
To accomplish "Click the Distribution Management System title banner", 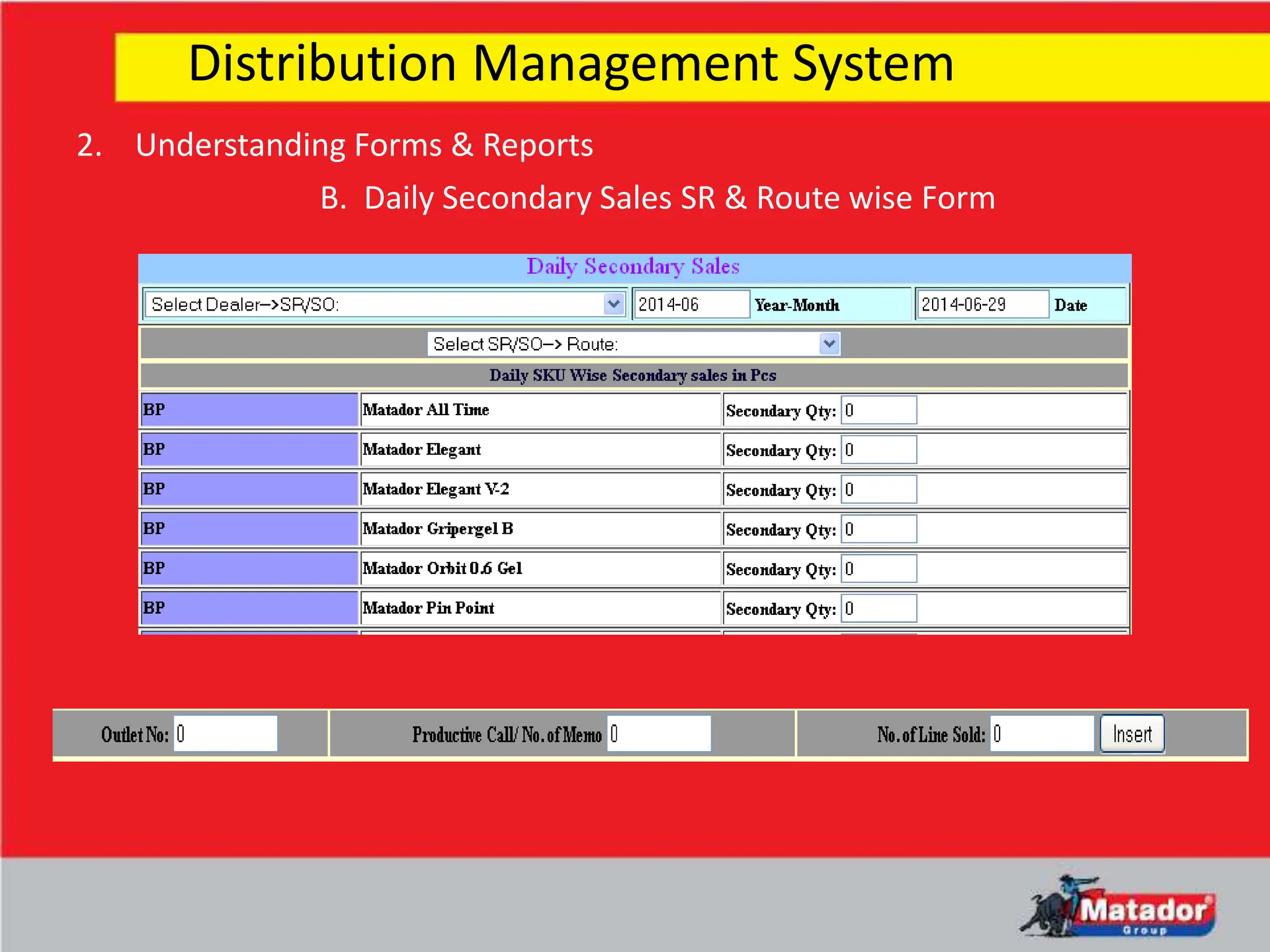I will pyautogui.click(x=571, y=64).
